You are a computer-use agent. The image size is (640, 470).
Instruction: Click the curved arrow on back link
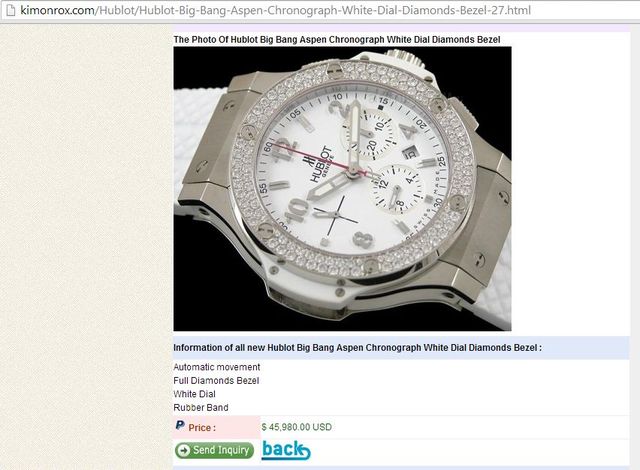click(303, 452)
